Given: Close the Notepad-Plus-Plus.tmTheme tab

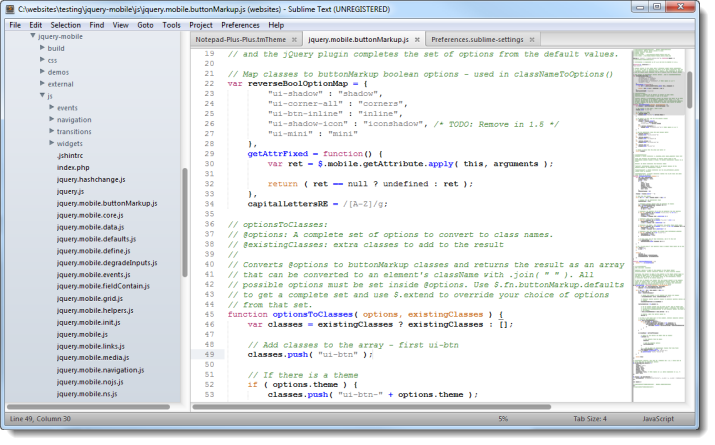Looking at the screenshot, I should tap(294, 40).
